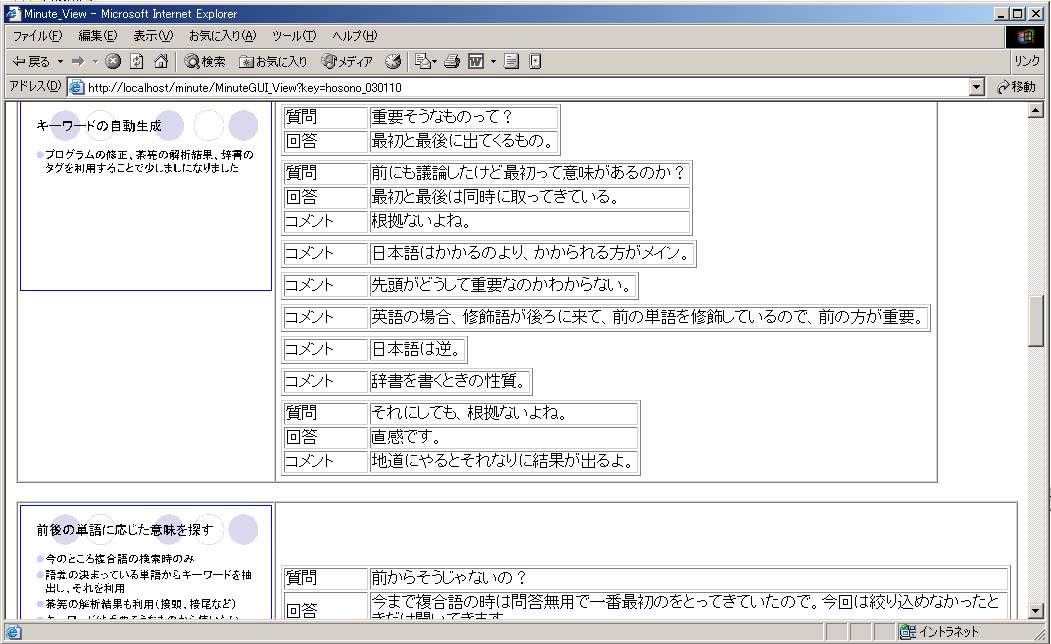Screen dimensions: 1051x644
Task: Open the Help (ヘルプ) menu
Action: 355,36
